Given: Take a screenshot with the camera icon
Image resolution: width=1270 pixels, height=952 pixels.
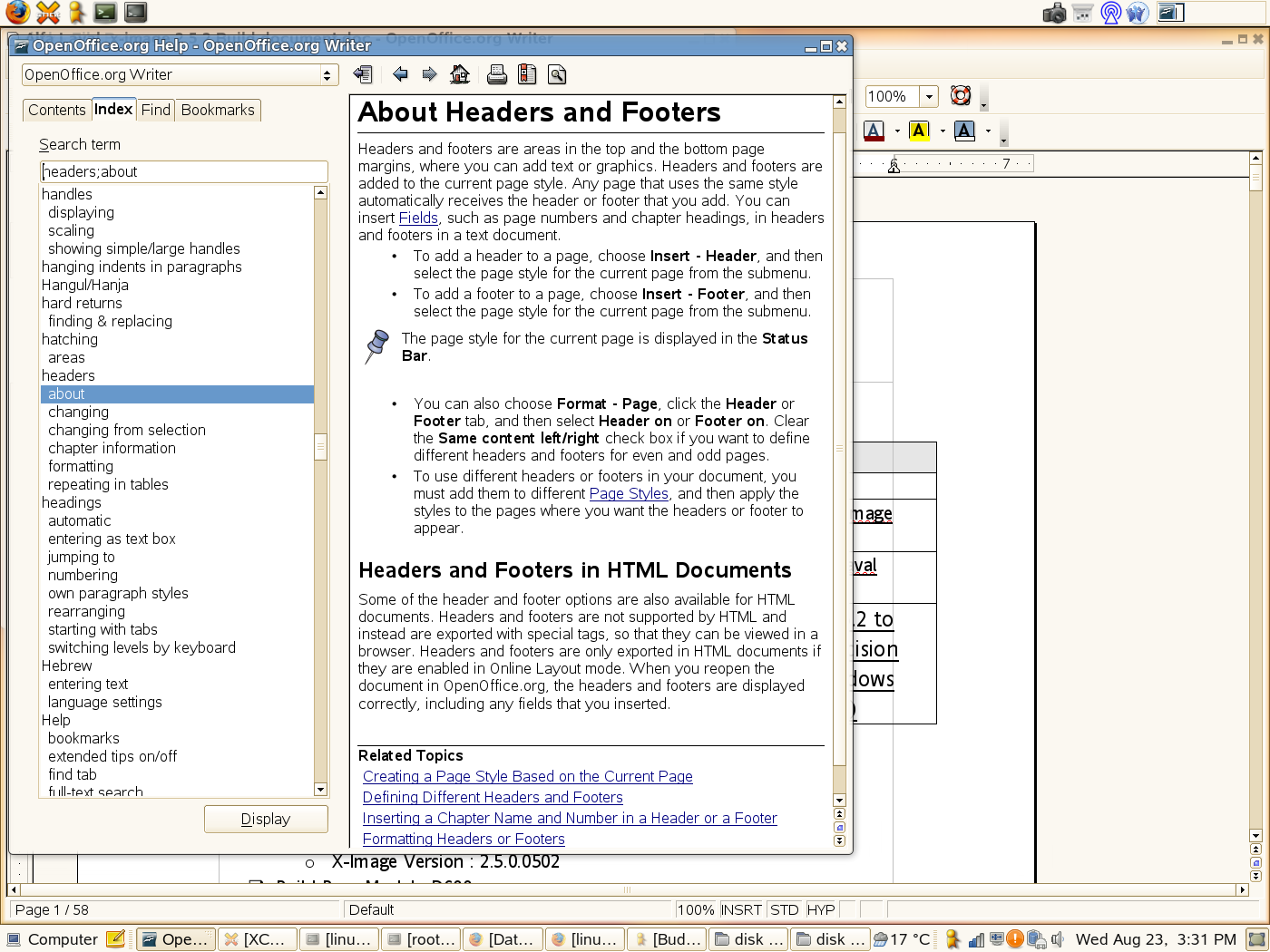Looking at the screenshot, I should pos(1054,13).
